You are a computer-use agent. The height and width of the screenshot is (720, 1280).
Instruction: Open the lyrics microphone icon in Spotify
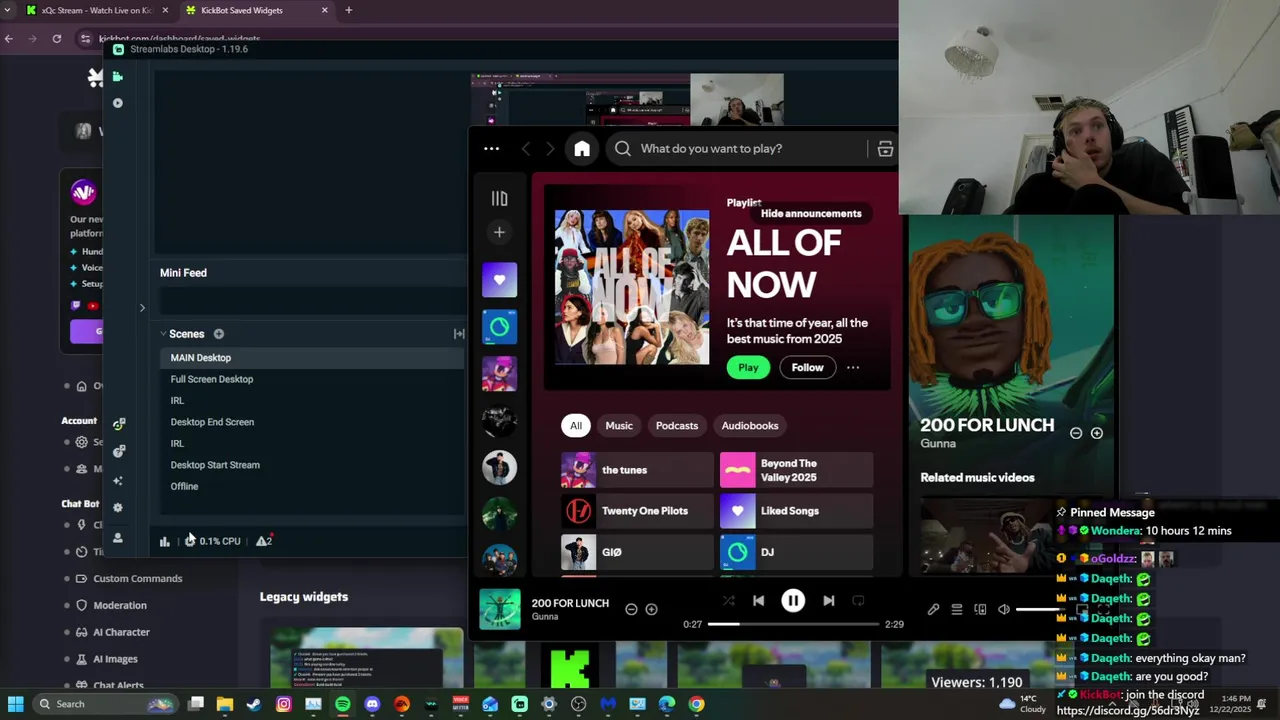(933, 609)
